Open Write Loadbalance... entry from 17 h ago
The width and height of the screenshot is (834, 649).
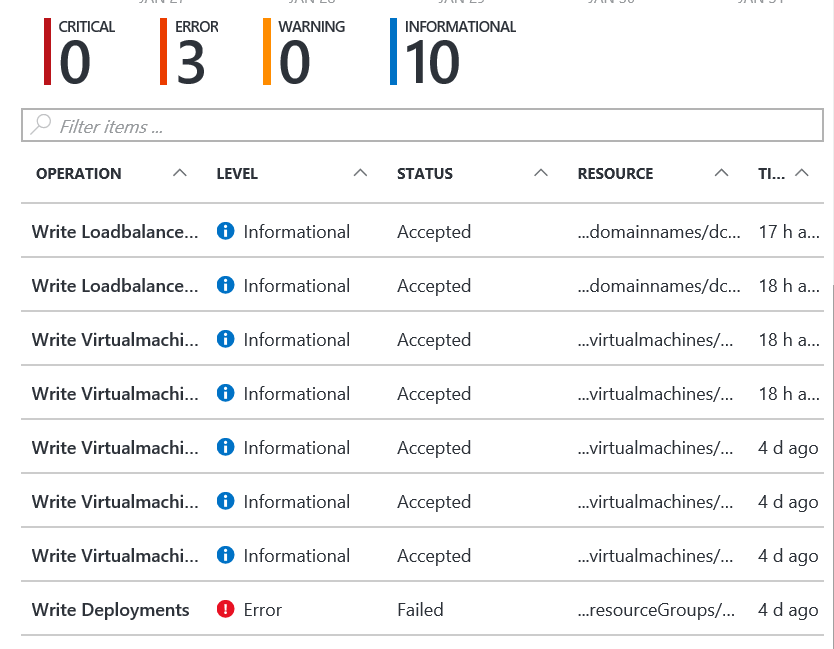(x=115, y=232)
